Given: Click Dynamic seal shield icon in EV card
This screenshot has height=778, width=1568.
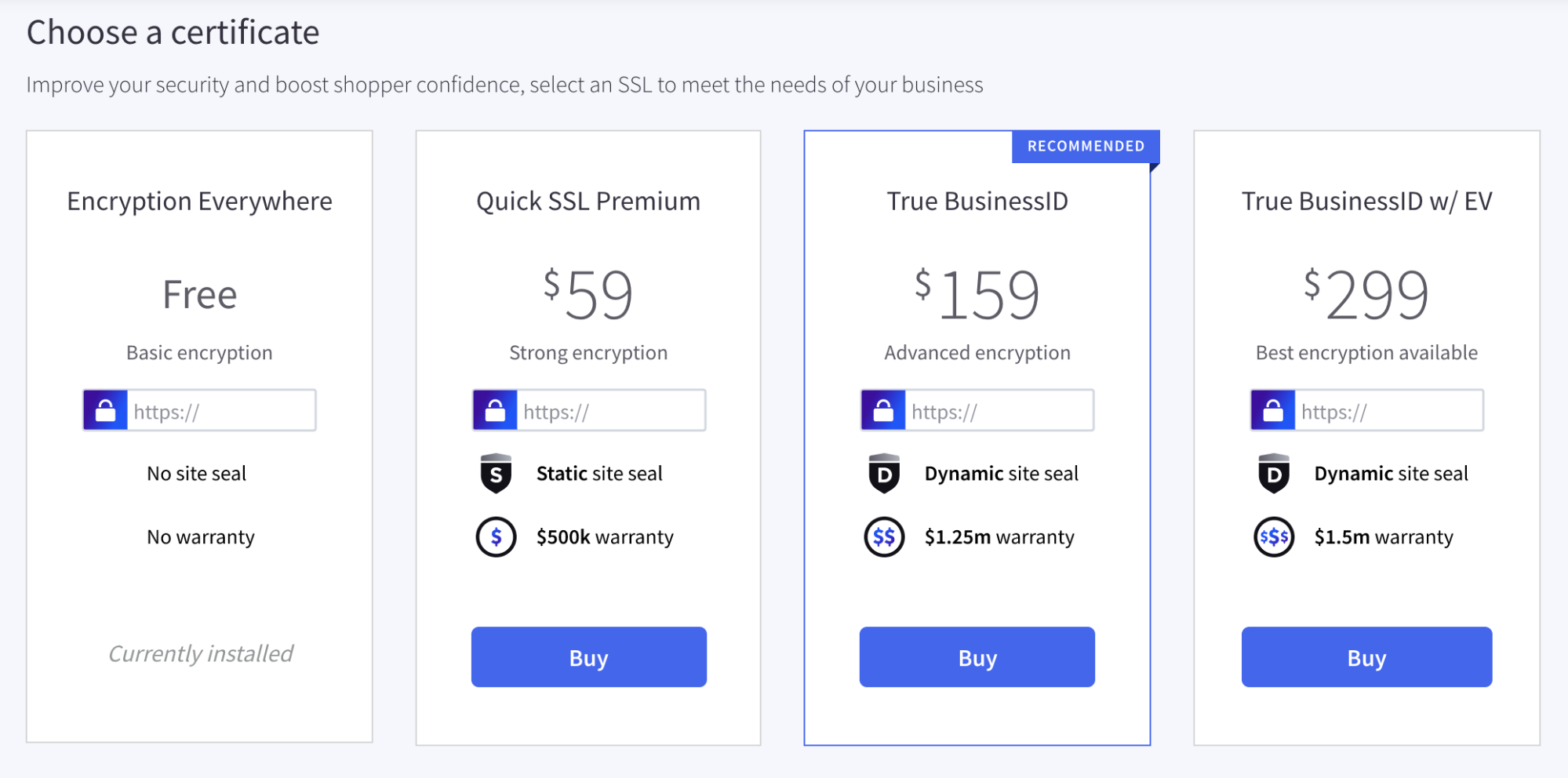Looking at the screenshot, I should click(1274, 474).
